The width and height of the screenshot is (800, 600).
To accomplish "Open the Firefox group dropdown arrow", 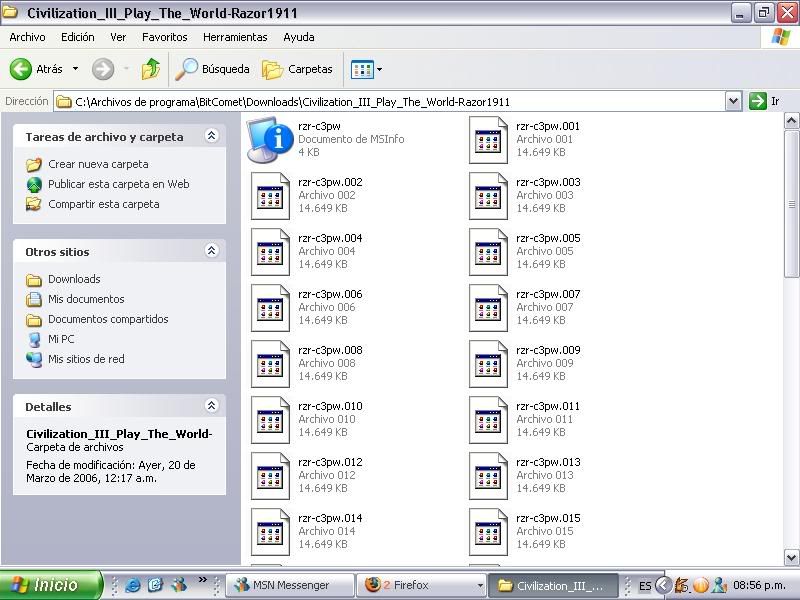I will pos(480,585).
